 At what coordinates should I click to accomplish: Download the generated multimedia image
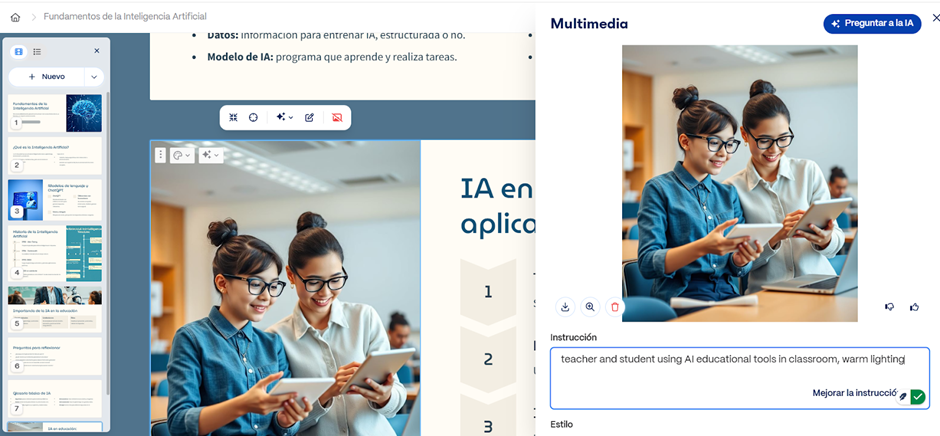click(x=565, y=307)
